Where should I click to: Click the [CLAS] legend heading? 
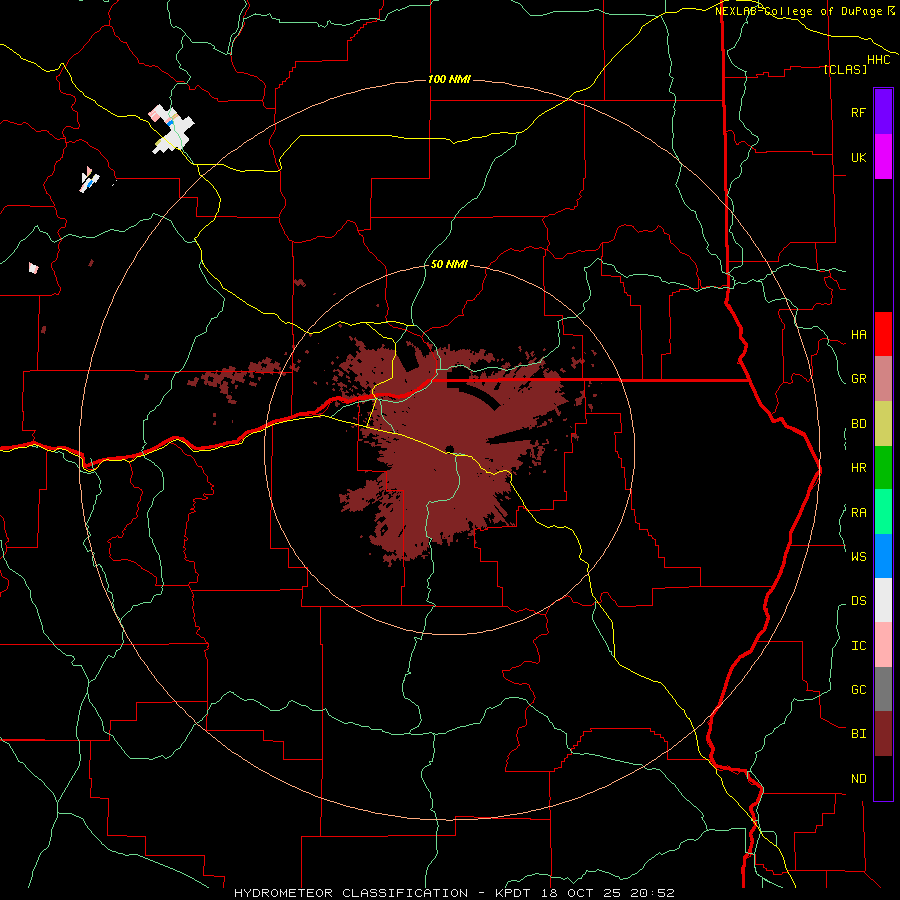click(845, 69)
